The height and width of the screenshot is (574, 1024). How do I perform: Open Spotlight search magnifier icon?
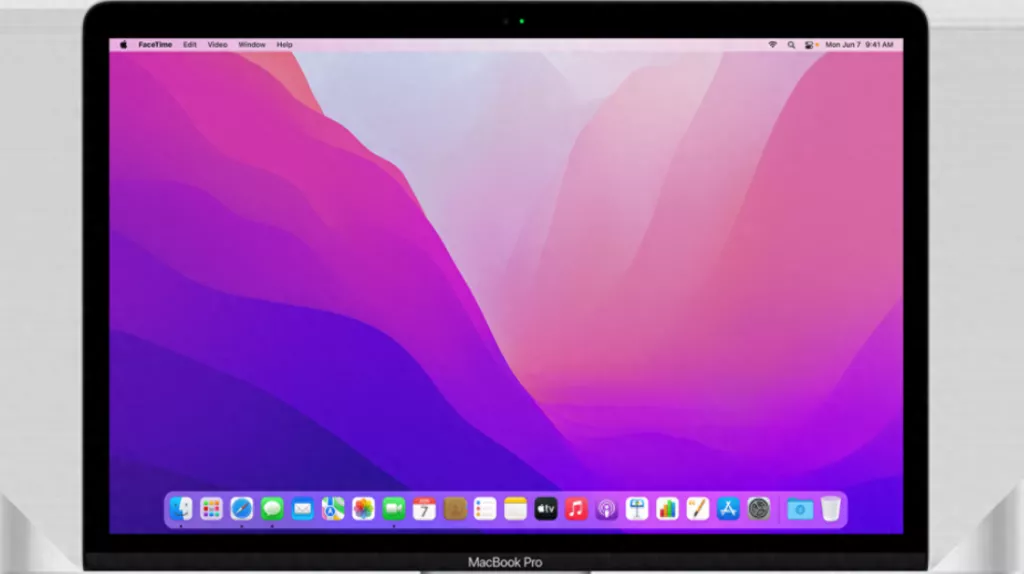[792, 45]
